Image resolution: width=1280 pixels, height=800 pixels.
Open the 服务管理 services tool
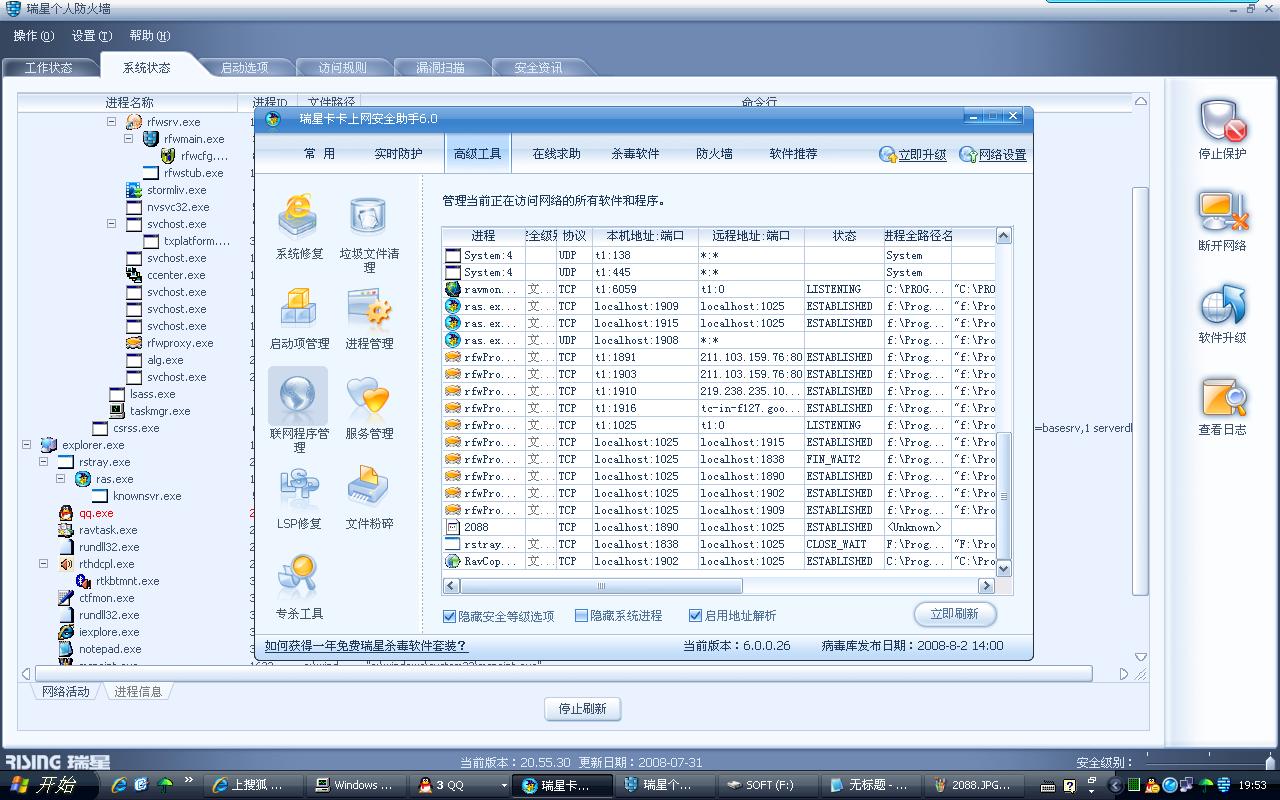point(369,407)
